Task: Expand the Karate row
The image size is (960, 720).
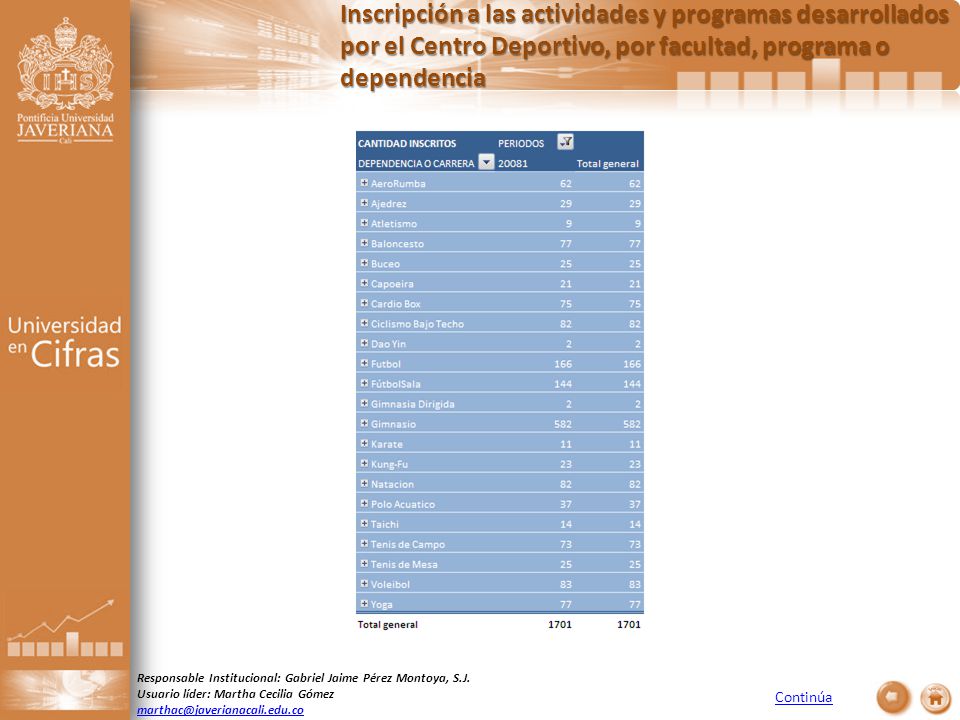Action: tap(364, 443)
